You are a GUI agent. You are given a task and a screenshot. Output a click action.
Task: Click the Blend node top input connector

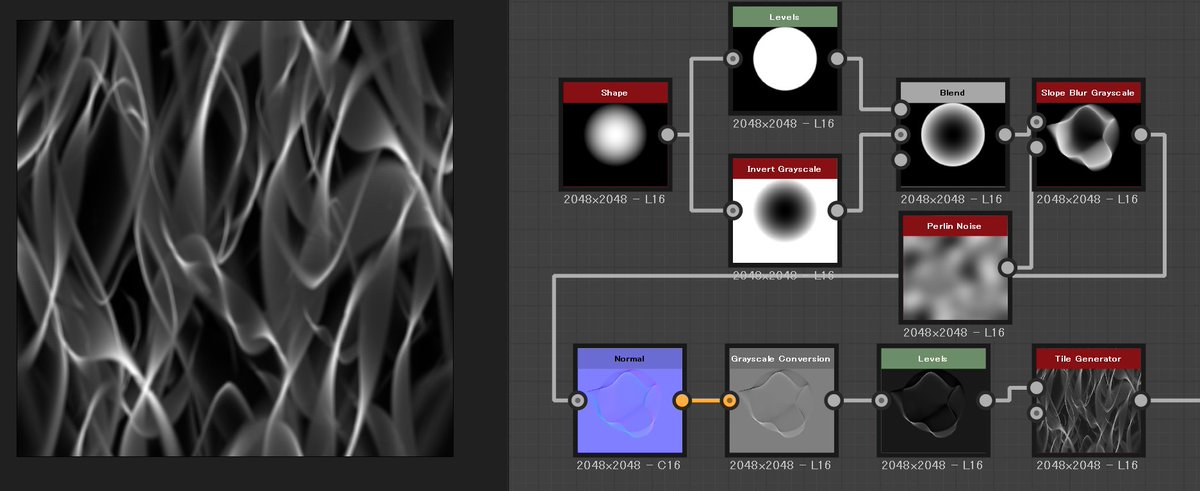pos(900,109)
